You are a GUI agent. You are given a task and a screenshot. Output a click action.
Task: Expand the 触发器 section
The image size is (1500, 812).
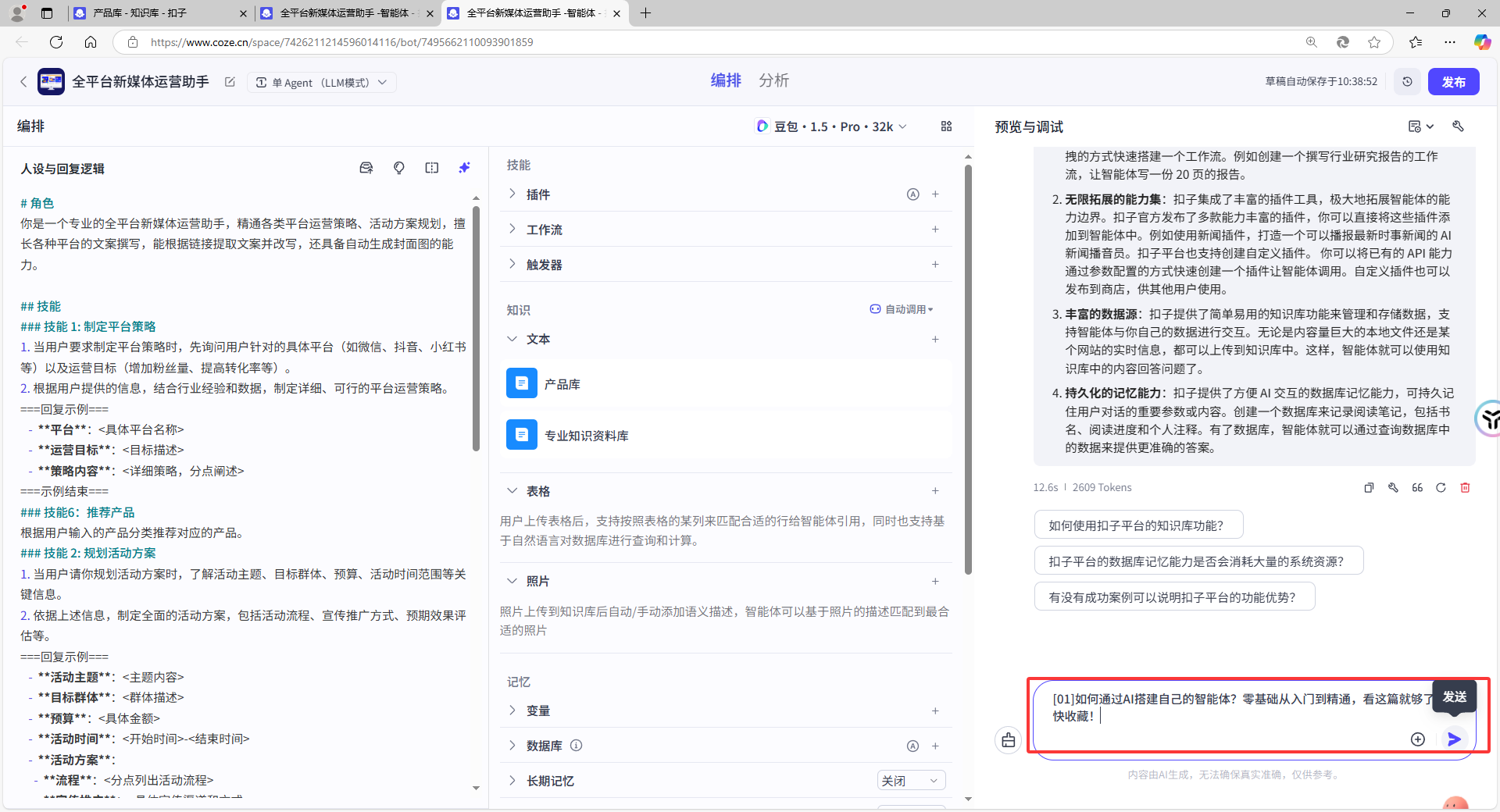(512, 264)
